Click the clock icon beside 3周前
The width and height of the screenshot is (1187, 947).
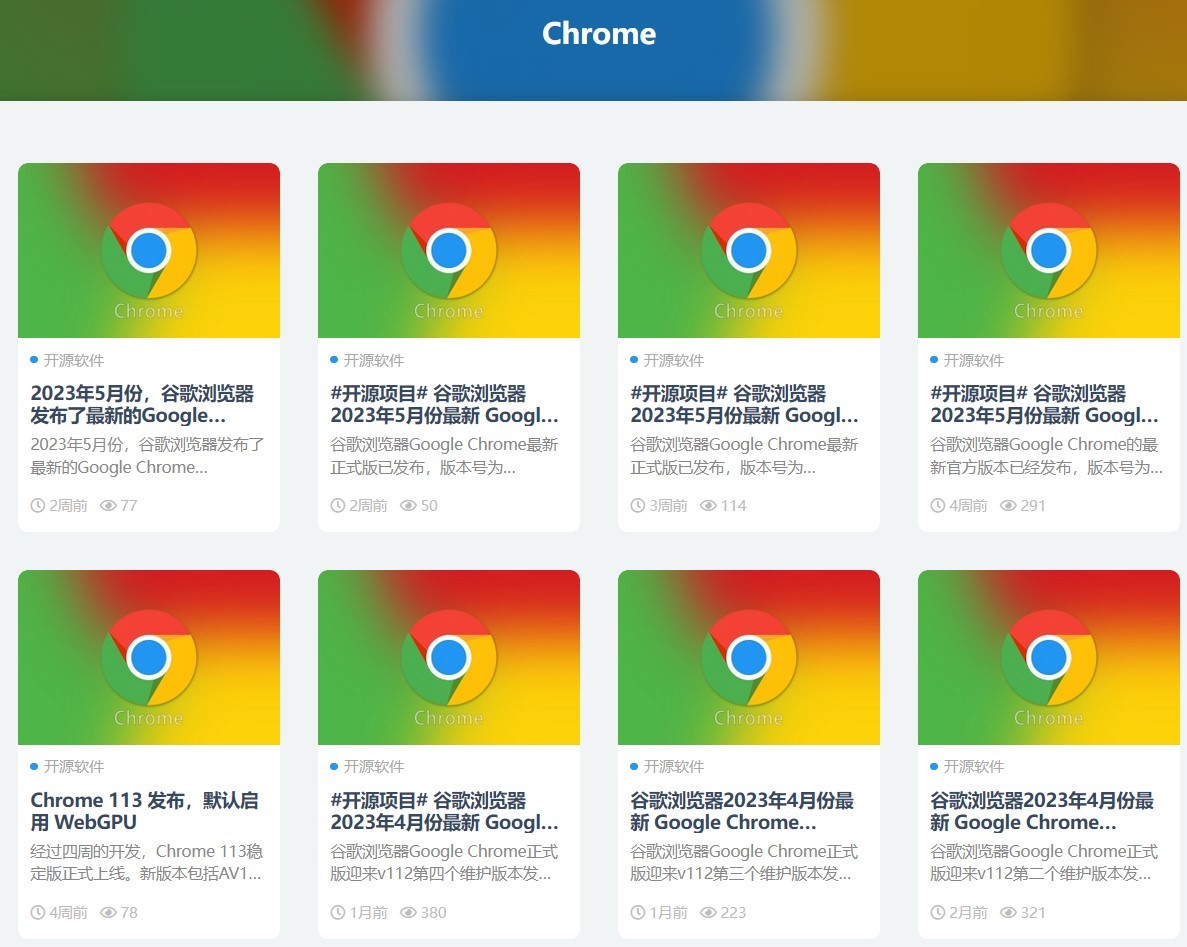click(637, 506)
